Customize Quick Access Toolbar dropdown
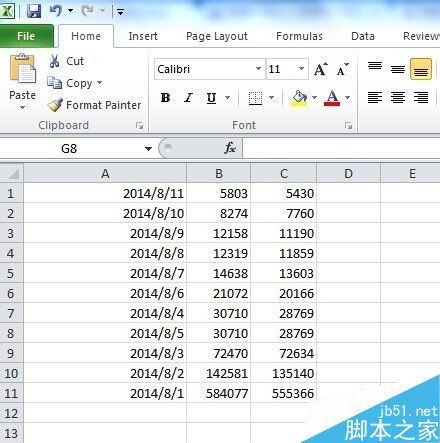Image resolution: width=440 pixels, height=443 pixels. pos(120,12)
